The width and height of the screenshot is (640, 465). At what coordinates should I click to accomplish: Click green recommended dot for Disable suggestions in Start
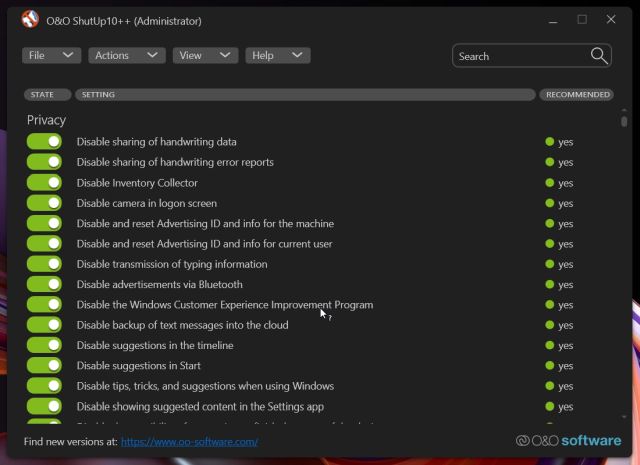(x=549, y=365)
